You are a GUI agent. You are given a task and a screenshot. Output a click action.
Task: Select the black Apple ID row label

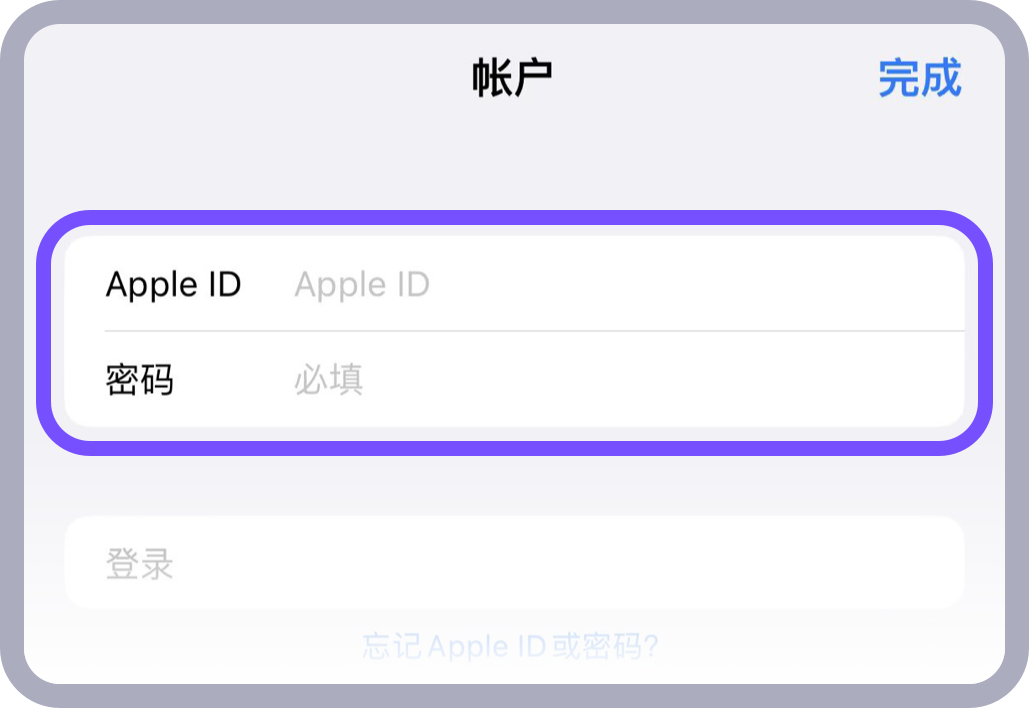[x=173, y=285]
